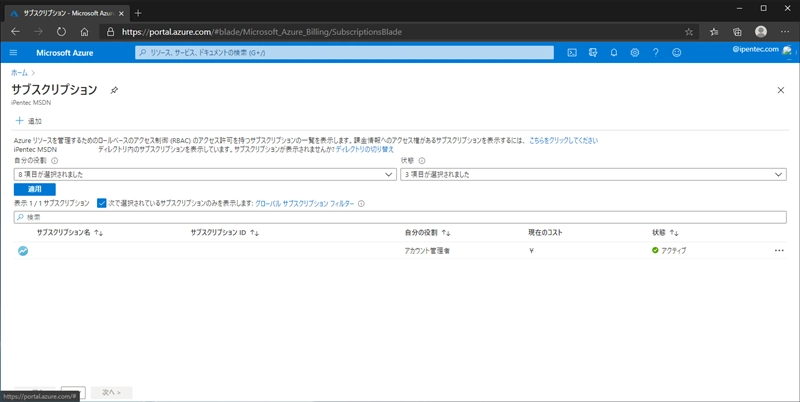Sort by サブスクリプション ID column
The height and width of the screenshot is (402, 800).
225,233
